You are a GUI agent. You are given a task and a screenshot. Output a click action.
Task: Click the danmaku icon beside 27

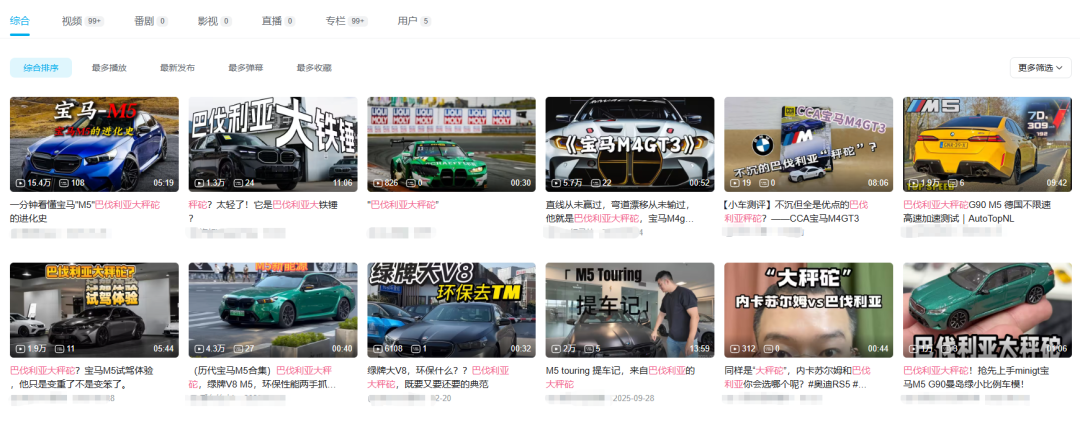click(x=238, y=349)
